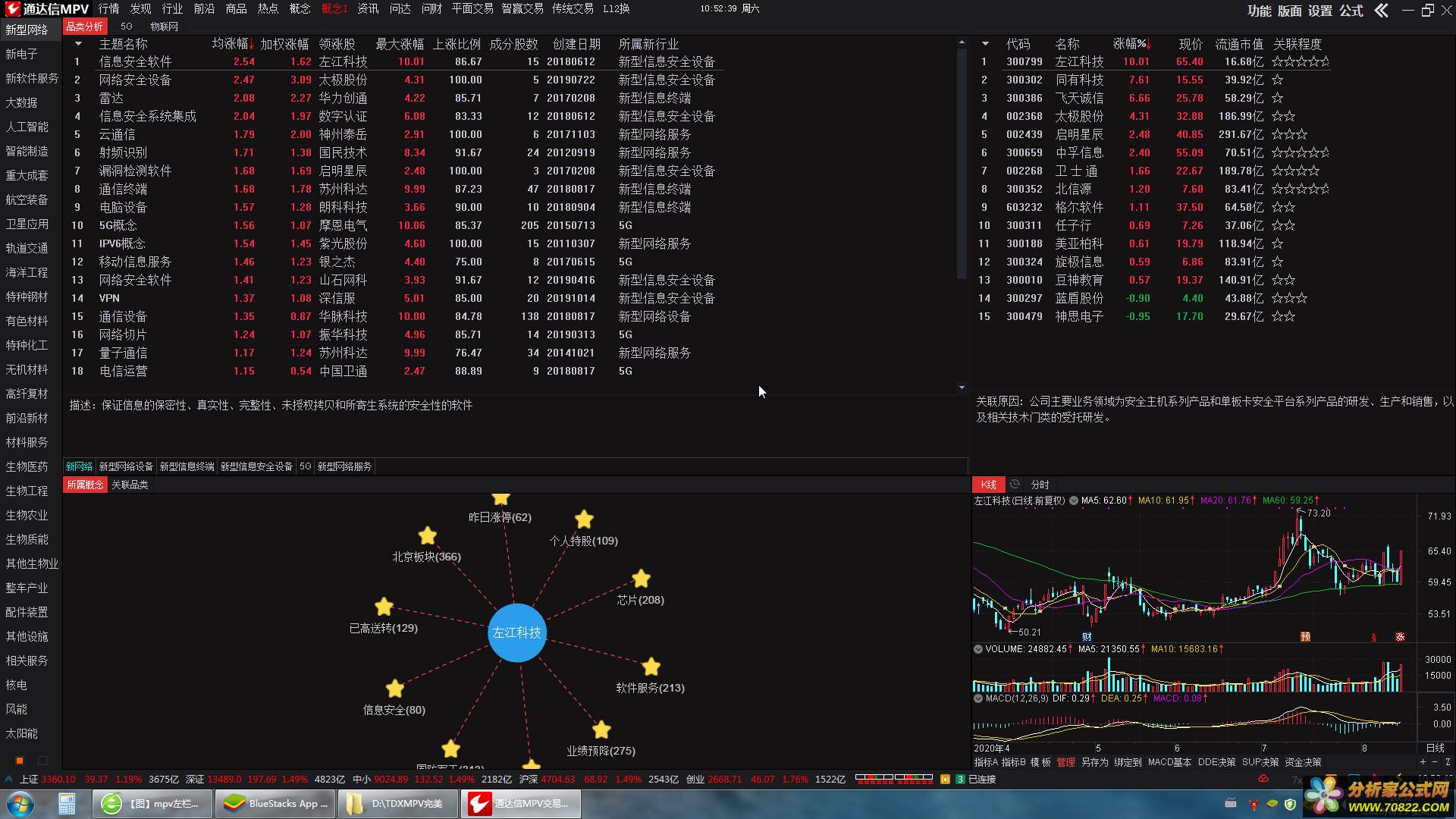Click the 软件服务(213) star node
1456x819 pixels.
(x=651, y=667)
